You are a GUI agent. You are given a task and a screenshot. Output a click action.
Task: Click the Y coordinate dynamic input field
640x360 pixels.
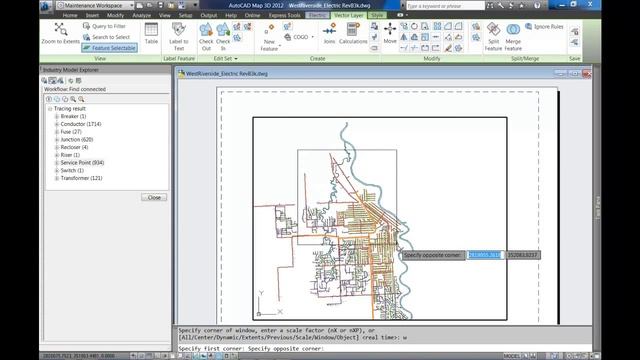[523, 255]
